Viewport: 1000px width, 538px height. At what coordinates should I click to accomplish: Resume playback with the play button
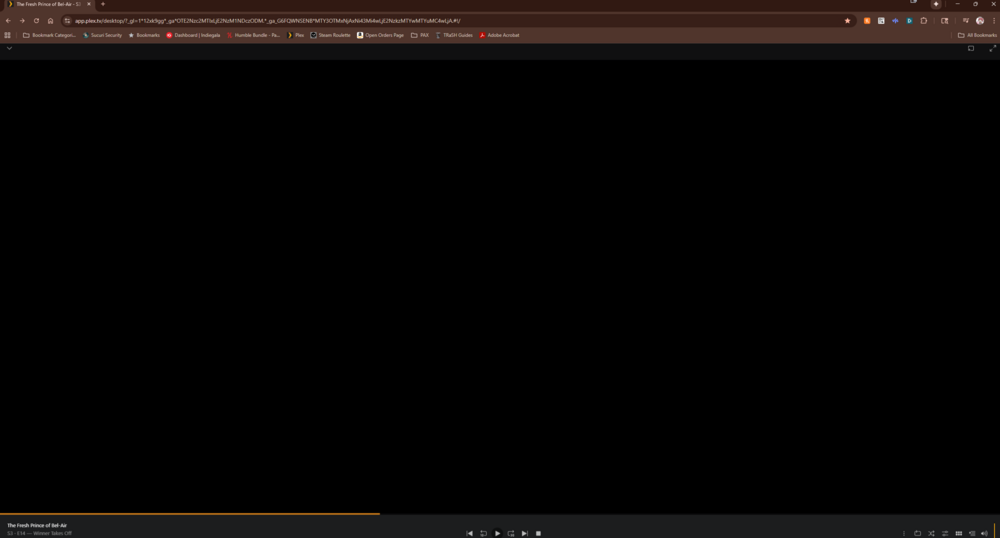point(497,533)
